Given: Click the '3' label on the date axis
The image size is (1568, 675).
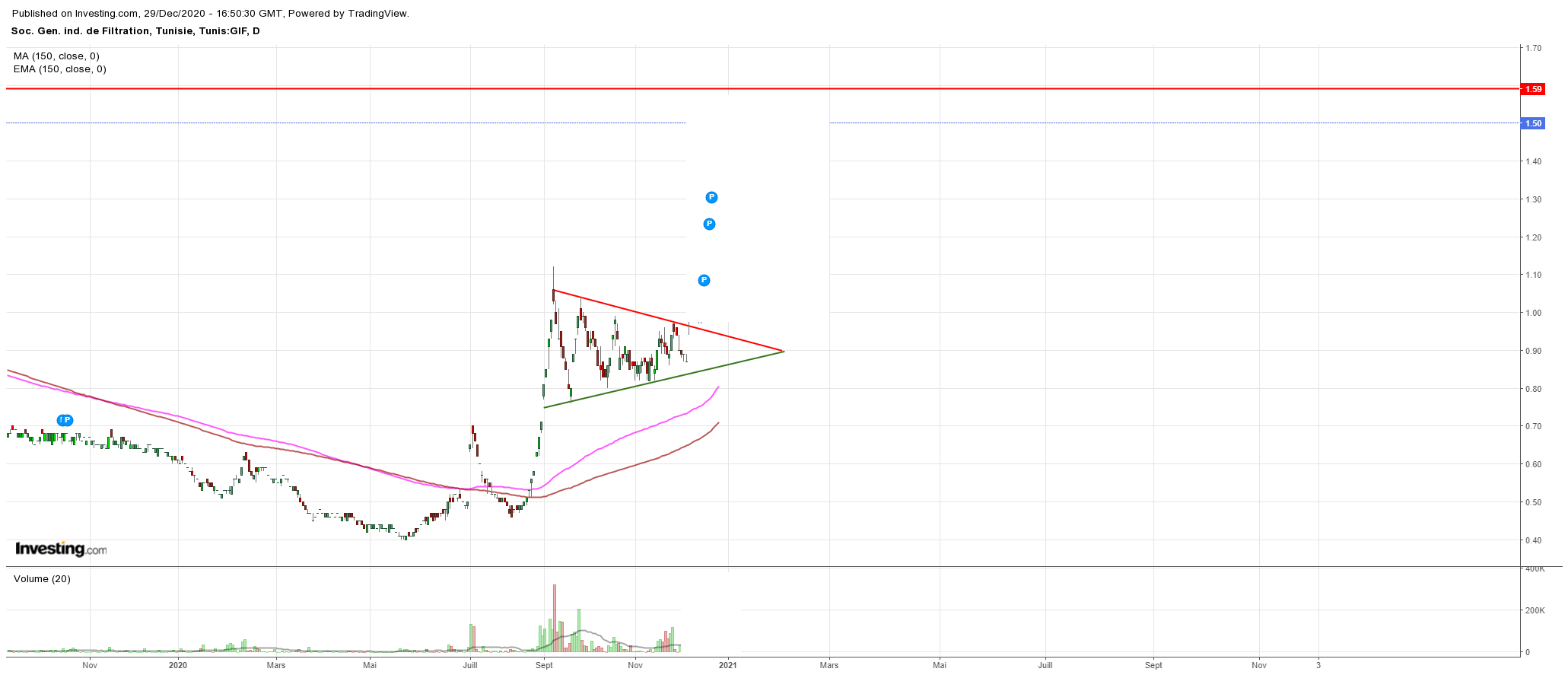Looking at the screenshot, I should pos(1318,665).
